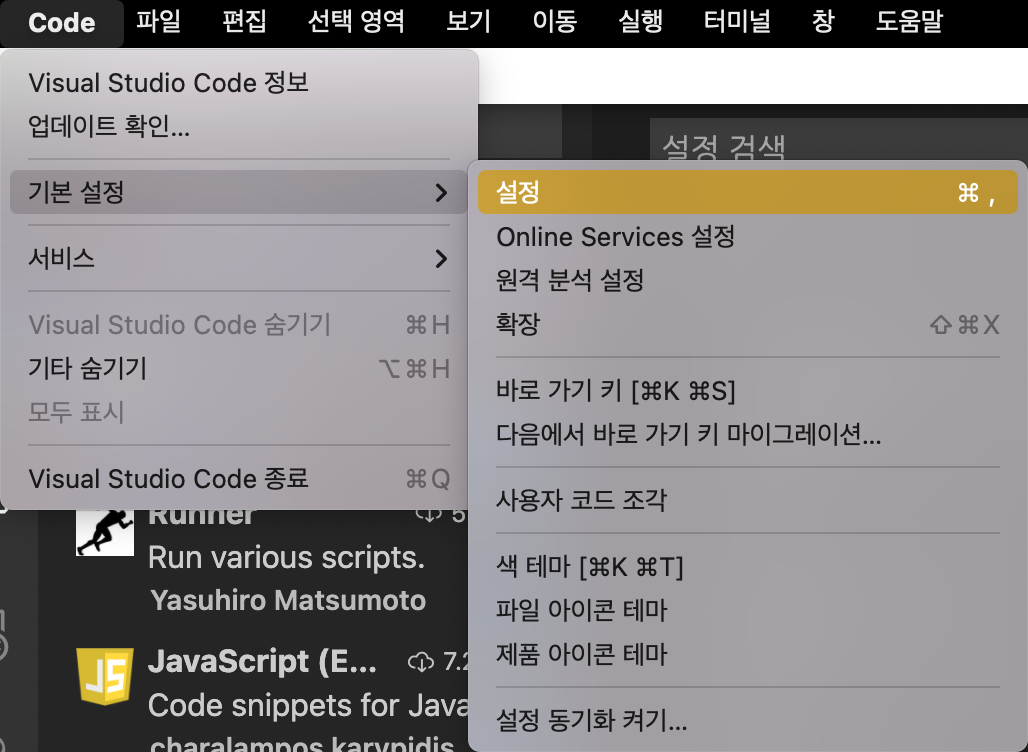Click the 'Run various scripts.' description
The width and height of the screenshot is (1028, 752).
287,558
